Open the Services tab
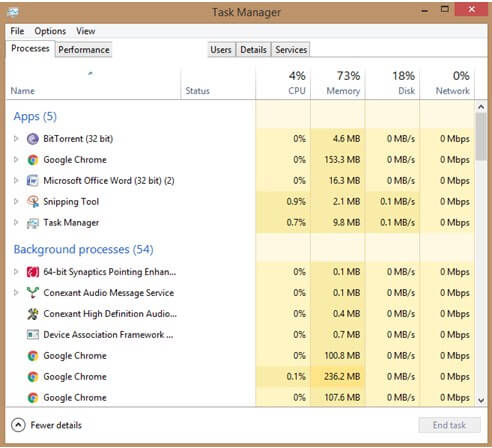Image resolution: width=492 pixels, height=448 pixels. click(291, 50)
